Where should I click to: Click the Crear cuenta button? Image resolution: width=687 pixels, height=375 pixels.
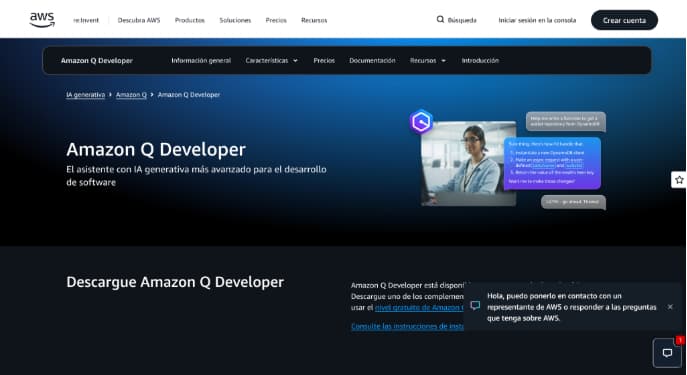pos(624,20)
